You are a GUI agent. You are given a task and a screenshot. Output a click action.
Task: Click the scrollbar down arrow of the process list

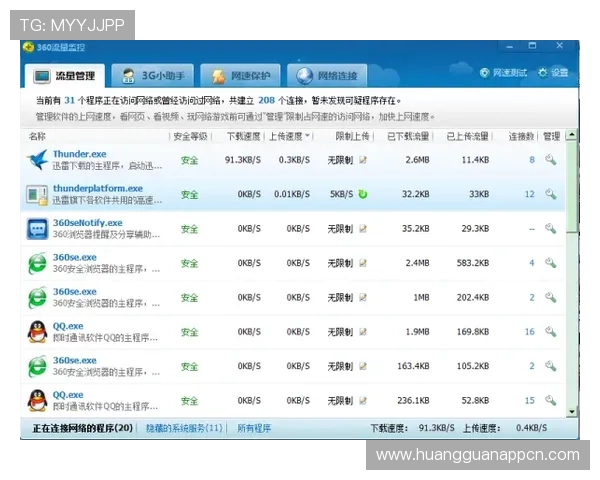(x=572, y=411)
